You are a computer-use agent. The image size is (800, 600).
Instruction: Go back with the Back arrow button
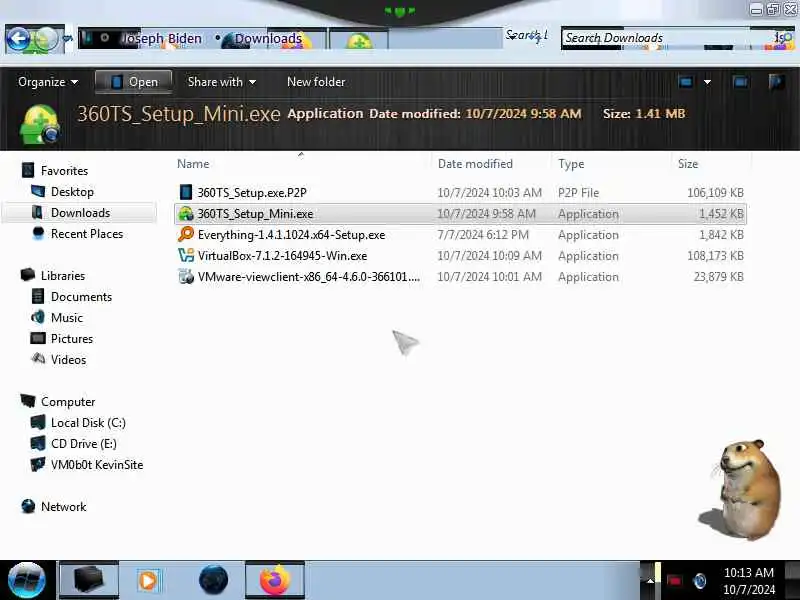point(18,38)
